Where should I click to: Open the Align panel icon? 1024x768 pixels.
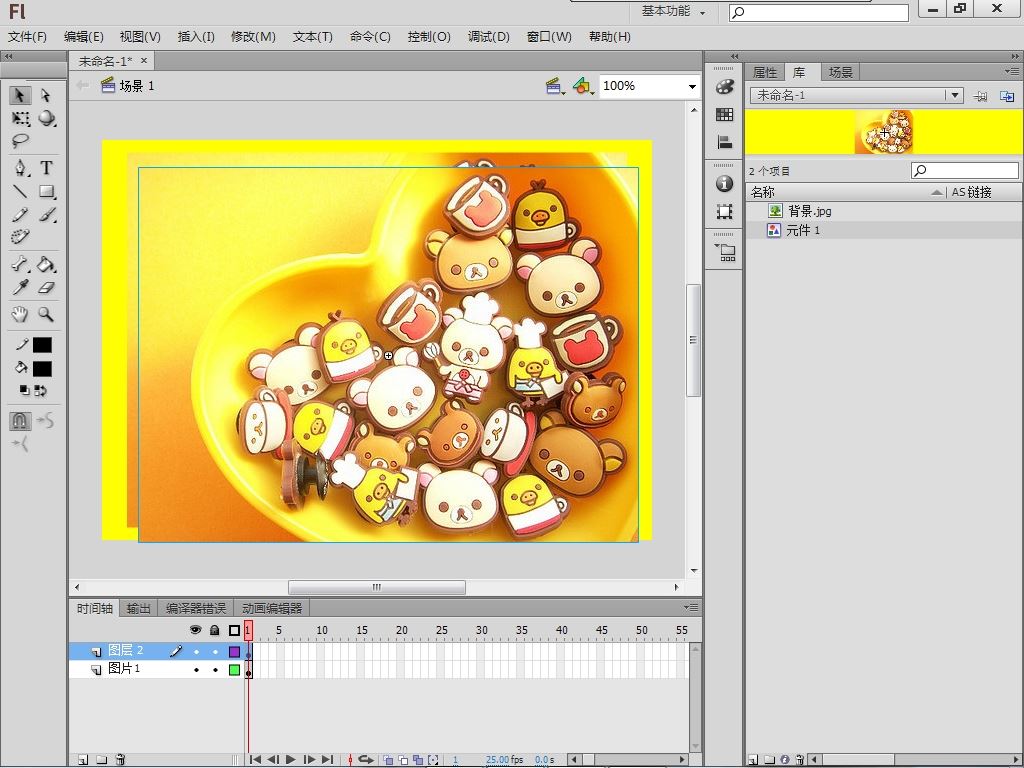[x=724, y=142]
